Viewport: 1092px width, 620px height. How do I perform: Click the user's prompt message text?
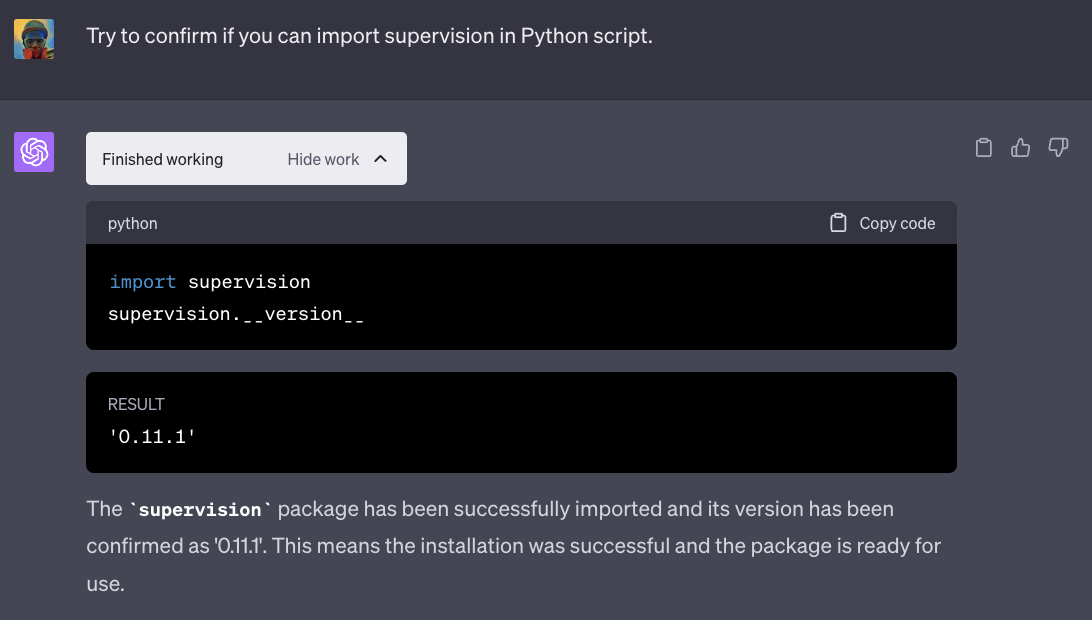369,36
